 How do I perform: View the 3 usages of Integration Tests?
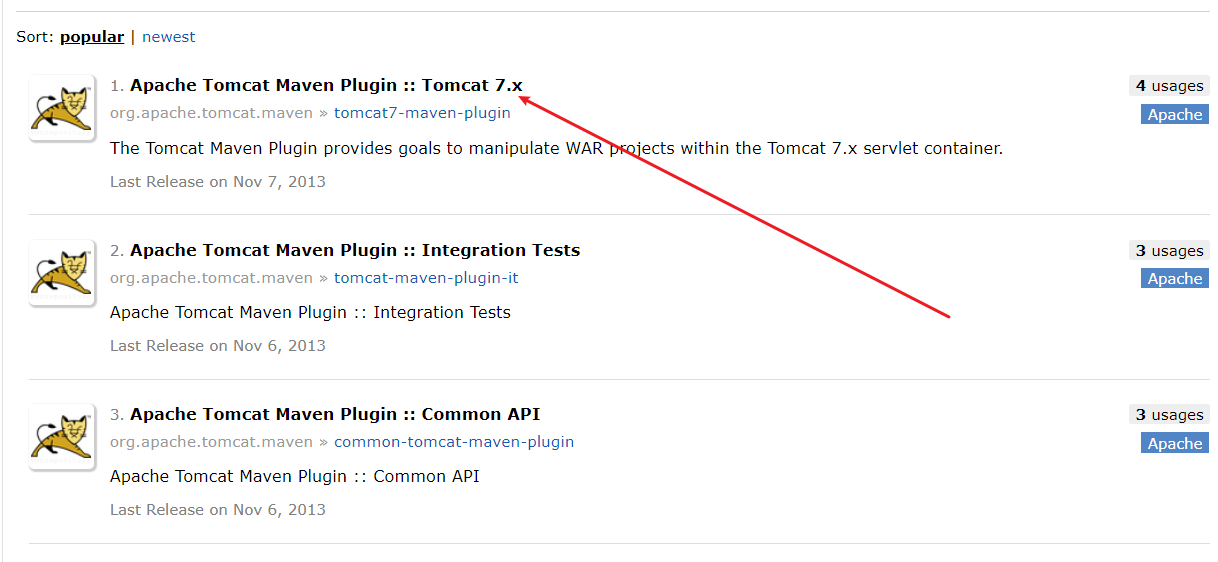click(1169, 251)
